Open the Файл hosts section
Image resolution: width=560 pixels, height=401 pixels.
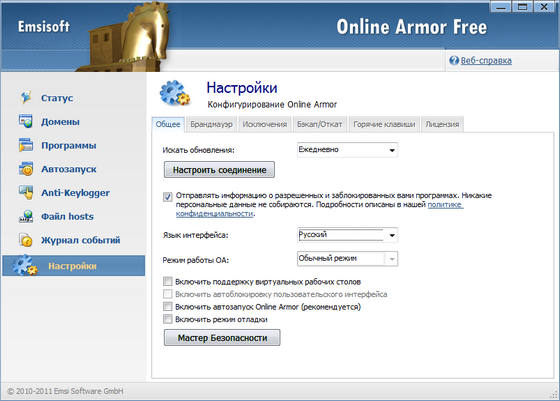pyautogui.click(x=67, y=216)
